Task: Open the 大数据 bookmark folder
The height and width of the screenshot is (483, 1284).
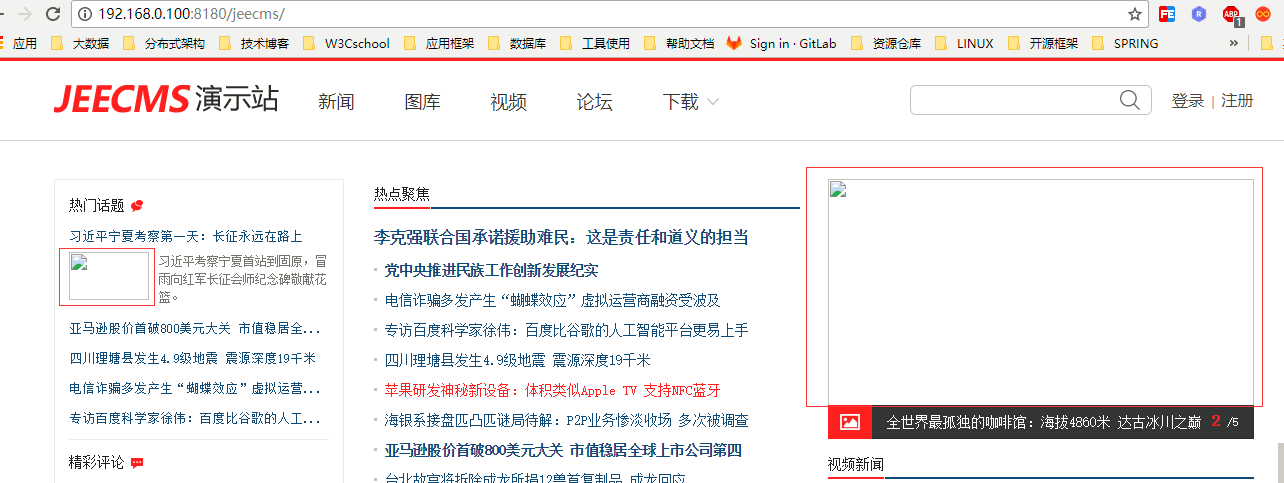Action: (80, 43)
